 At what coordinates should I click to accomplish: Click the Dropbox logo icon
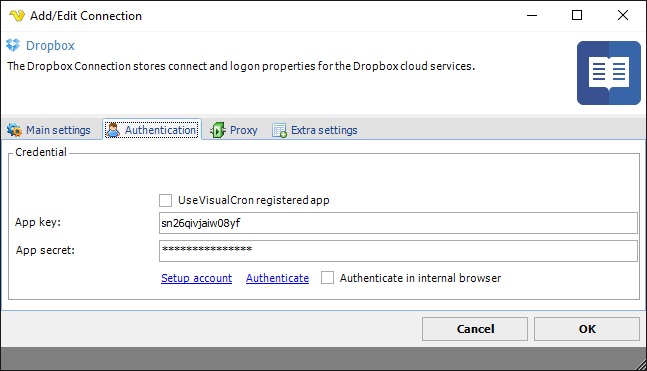[x=13, y=45]
